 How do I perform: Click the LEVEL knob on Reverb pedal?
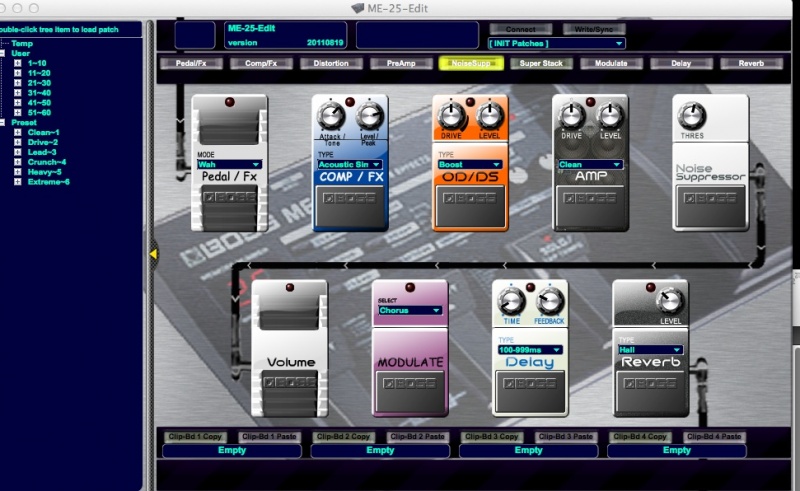coord(670,301)
